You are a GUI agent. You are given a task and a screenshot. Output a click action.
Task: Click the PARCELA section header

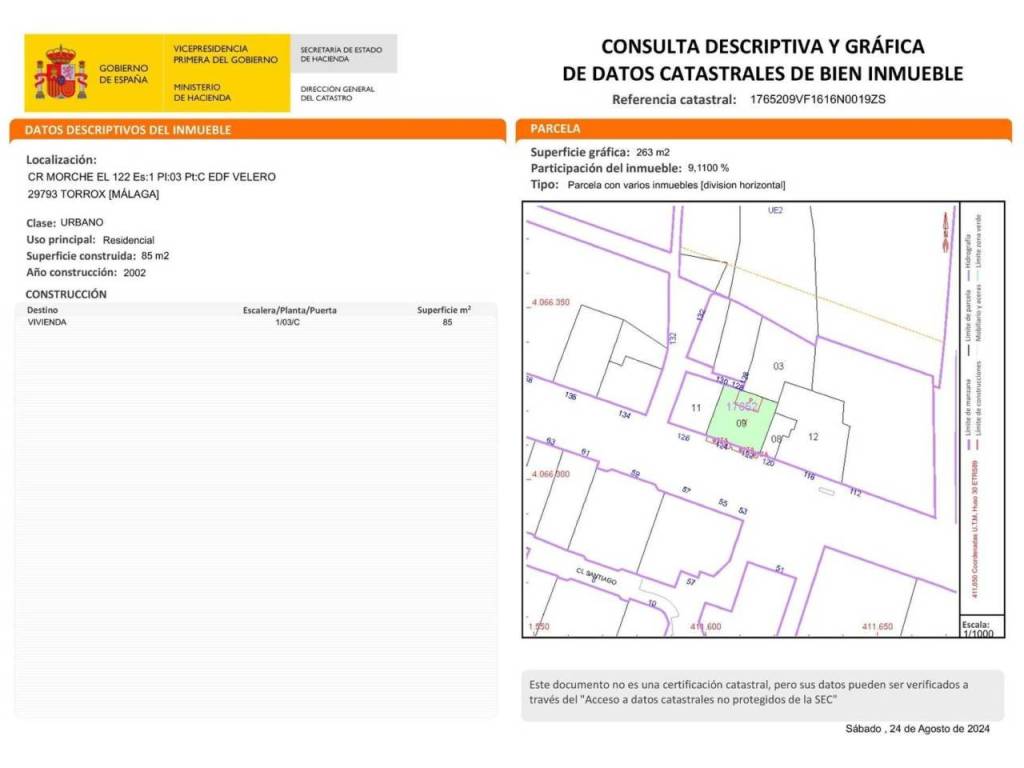[x=555, y=129]
